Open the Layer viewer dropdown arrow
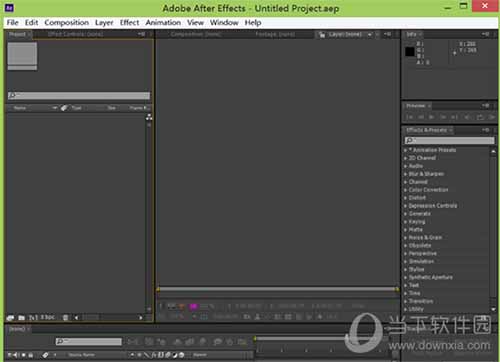This screenshot has width=500, height=362. (x=370, y=34)
